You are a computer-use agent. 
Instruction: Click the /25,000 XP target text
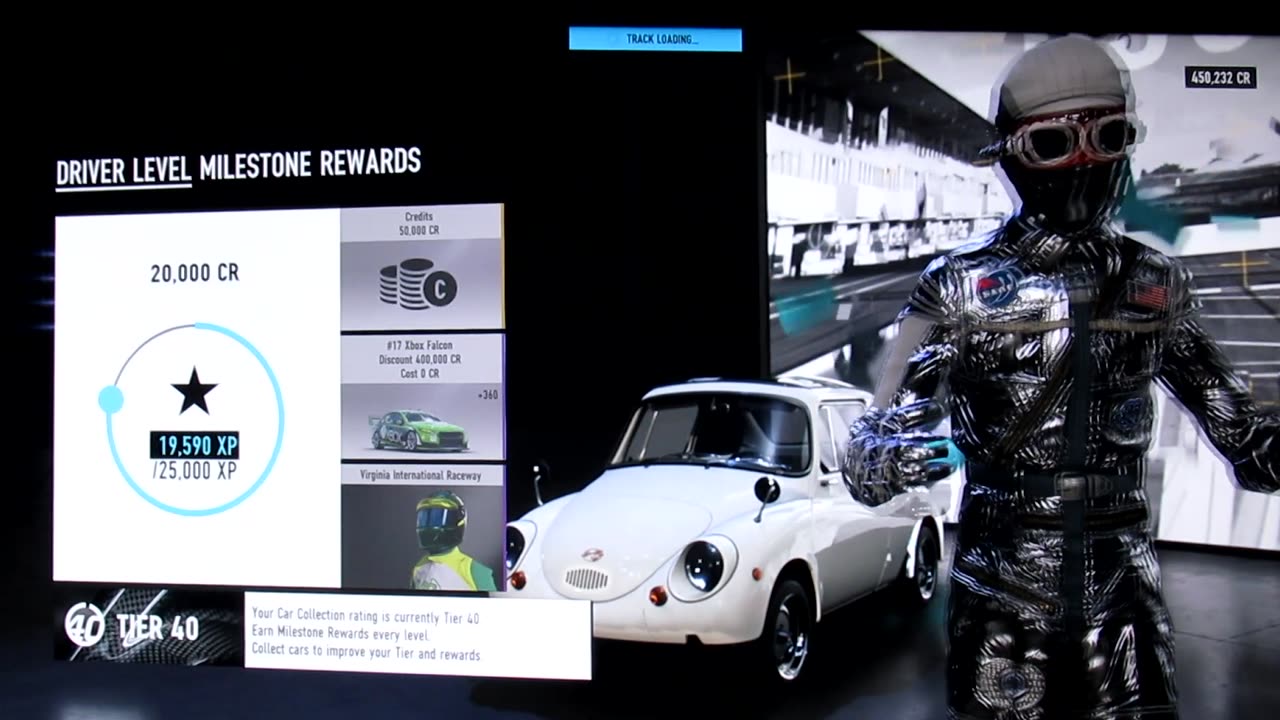(195, 470)
